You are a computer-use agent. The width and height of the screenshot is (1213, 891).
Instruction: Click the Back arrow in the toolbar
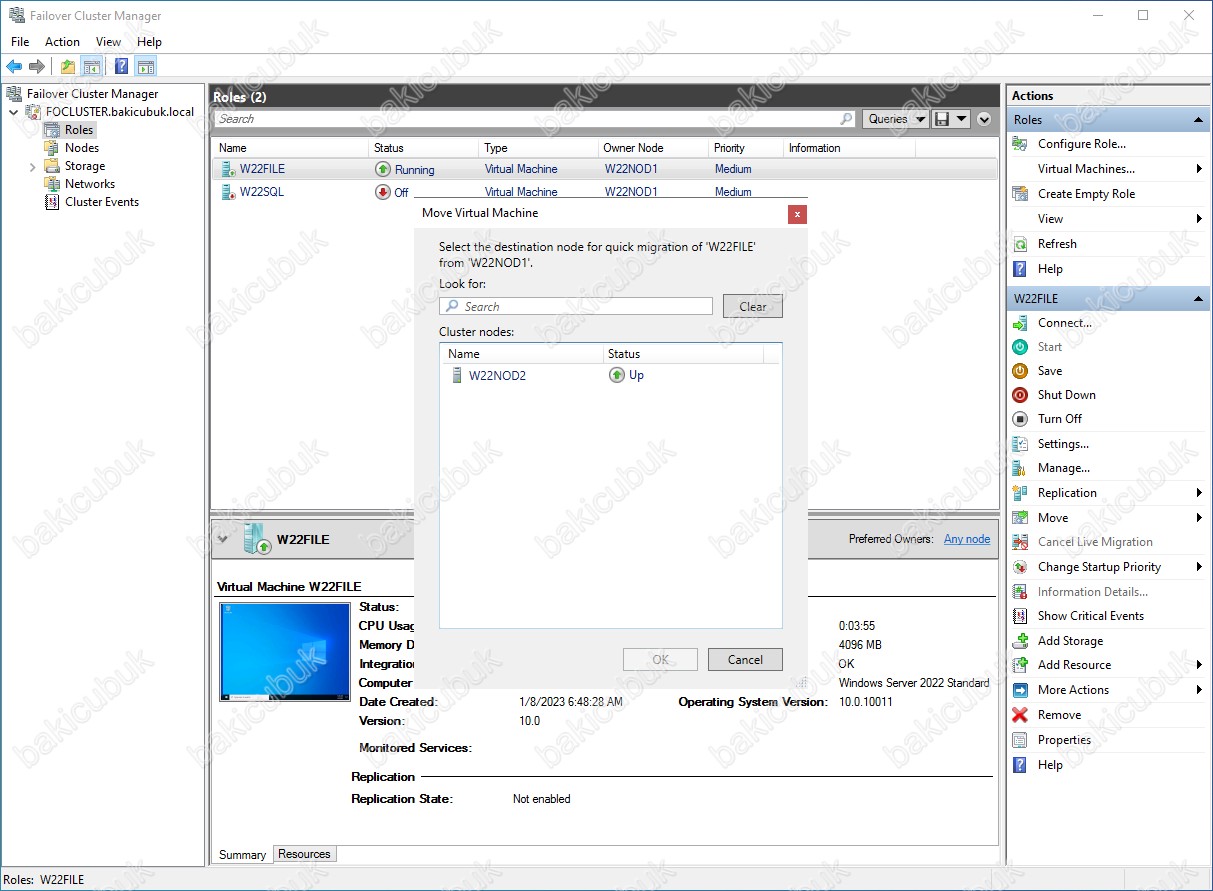(x=14, y=67)
